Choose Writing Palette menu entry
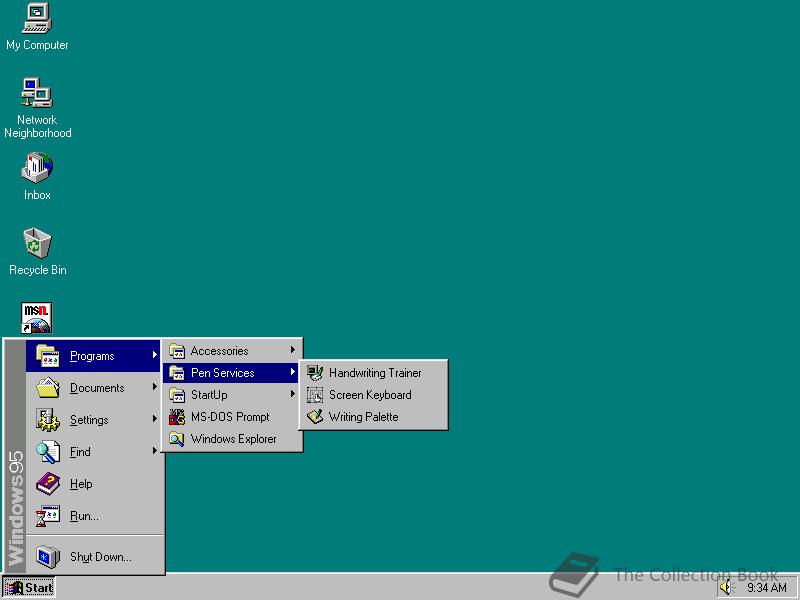 coord(373,417)
